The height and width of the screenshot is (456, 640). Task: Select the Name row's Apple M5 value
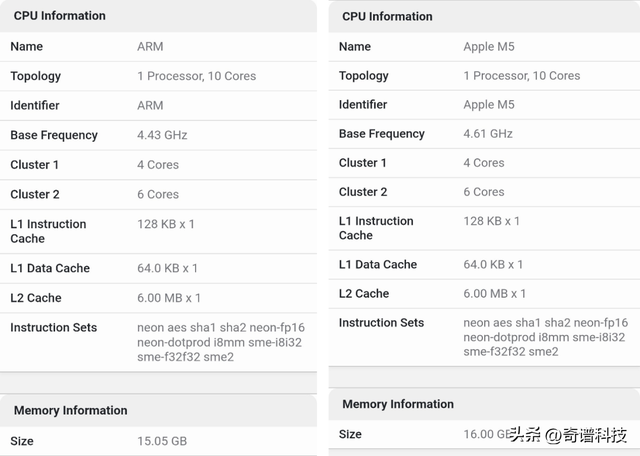click(489, 47)
